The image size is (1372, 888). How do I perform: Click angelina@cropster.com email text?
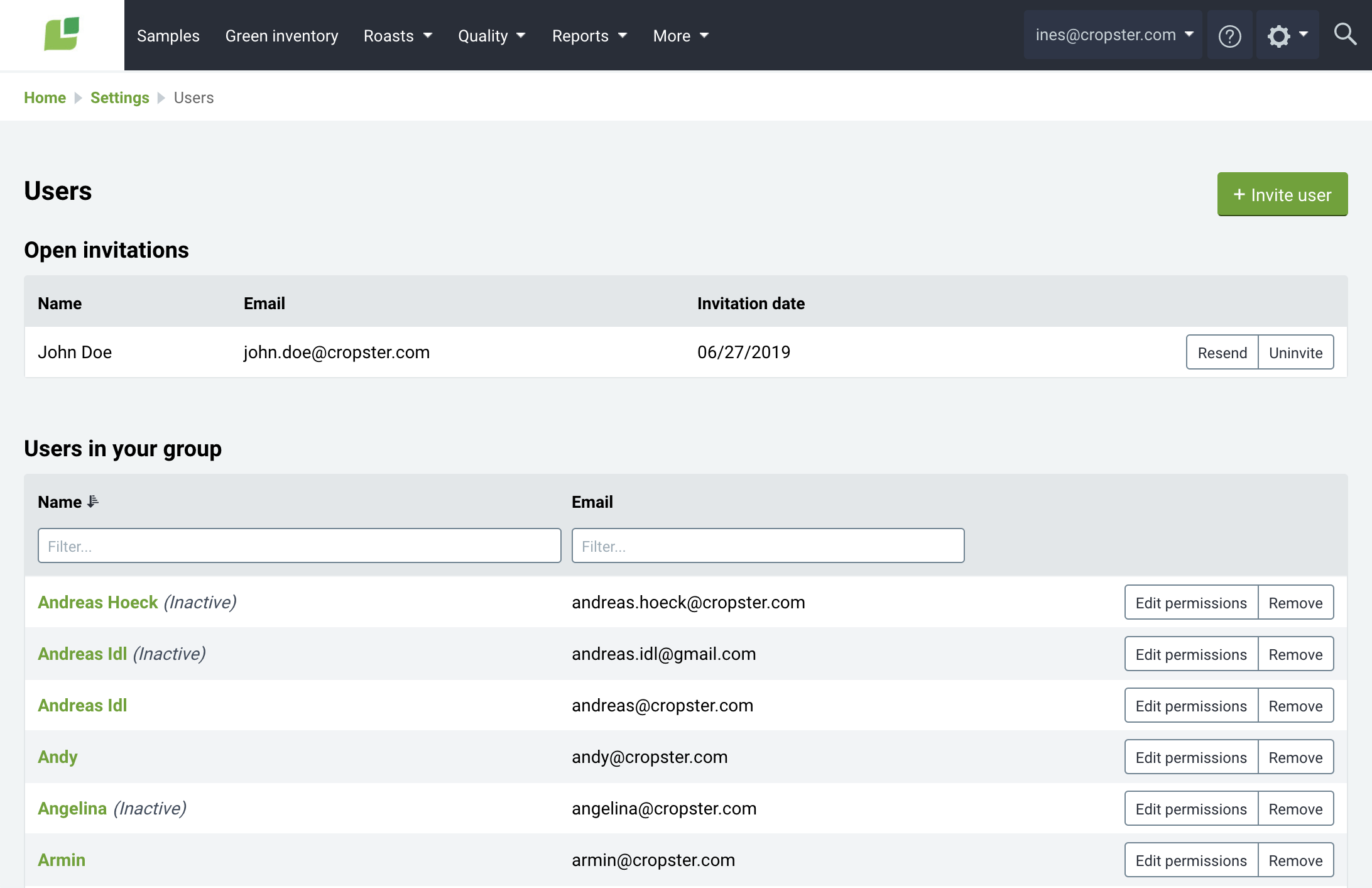click(x=664, y=808)
